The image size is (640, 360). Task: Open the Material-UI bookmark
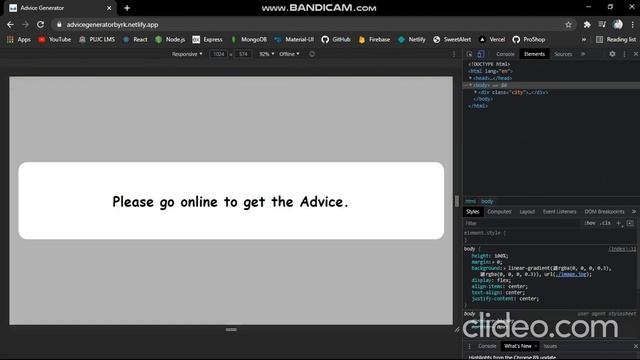click(x=294, y=40)
